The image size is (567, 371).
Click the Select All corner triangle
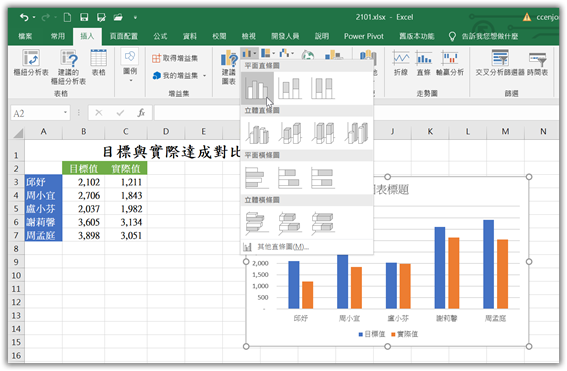18,133
